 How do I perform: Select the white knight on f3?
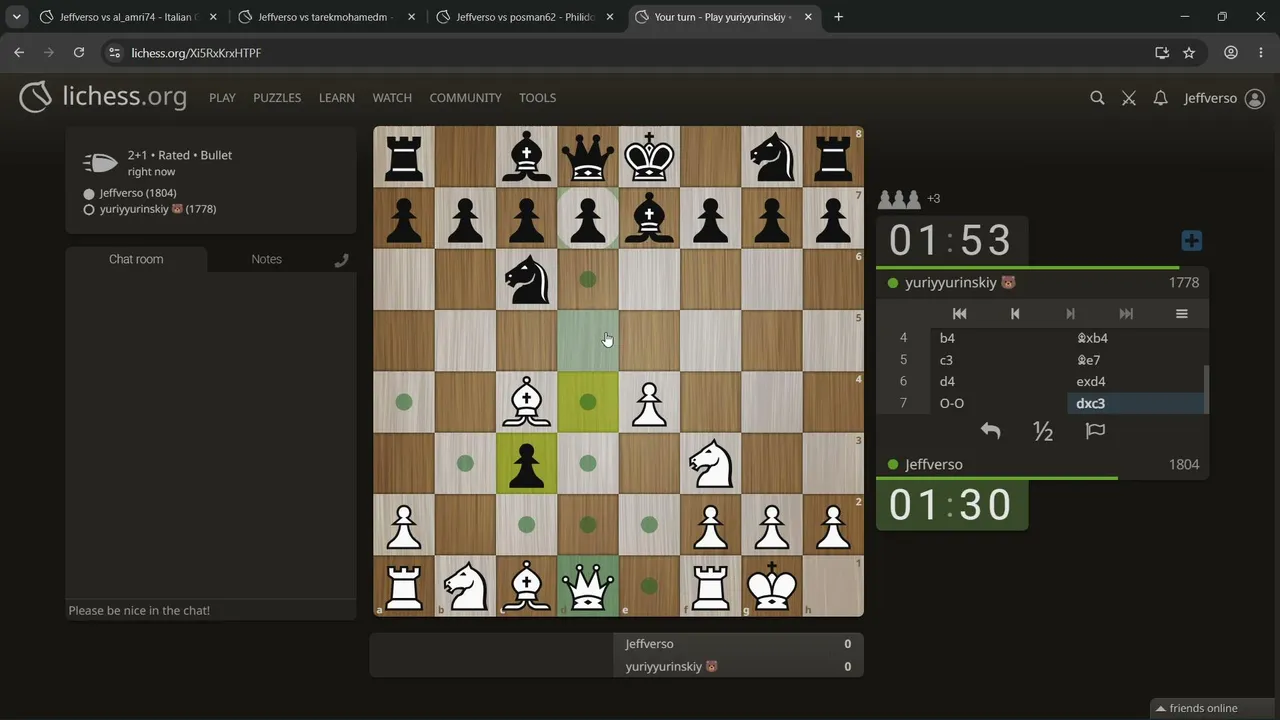coord(711,464)
